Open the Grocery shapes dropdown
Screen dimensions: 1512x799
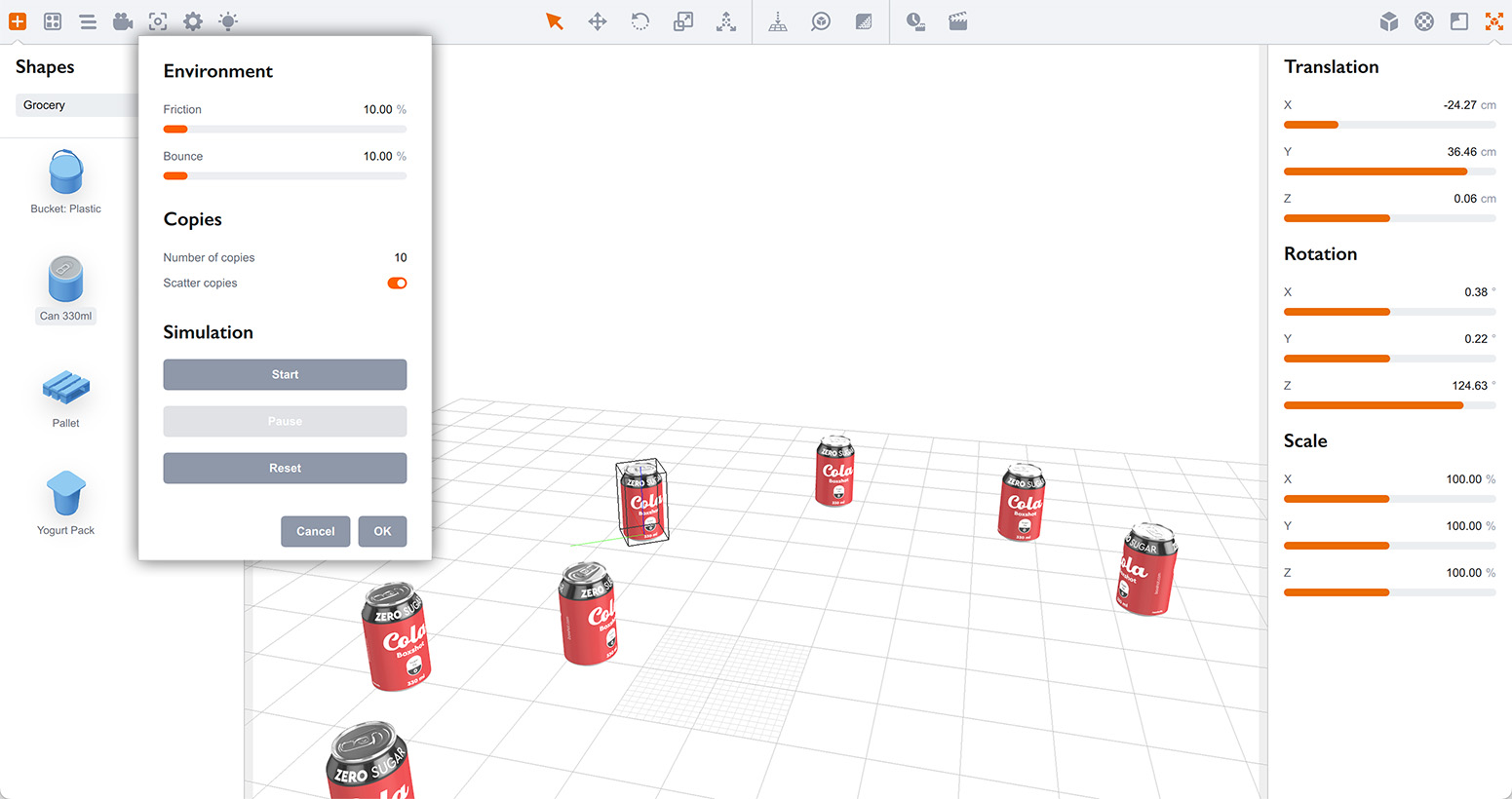76,104
